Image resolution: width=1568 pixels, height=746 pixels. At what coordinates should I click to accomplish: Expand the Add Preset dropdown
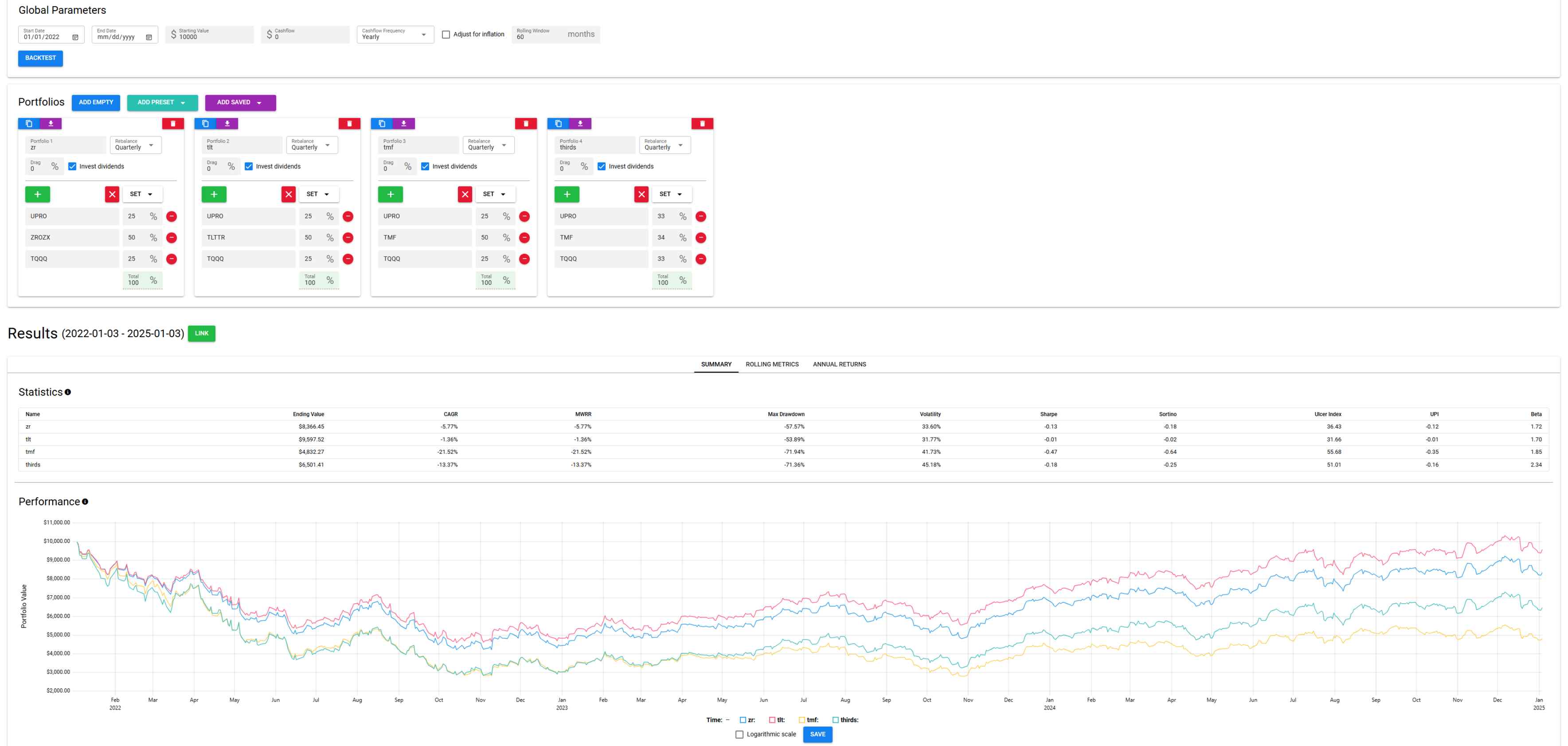pyautogui.click(x=162, y=102)
